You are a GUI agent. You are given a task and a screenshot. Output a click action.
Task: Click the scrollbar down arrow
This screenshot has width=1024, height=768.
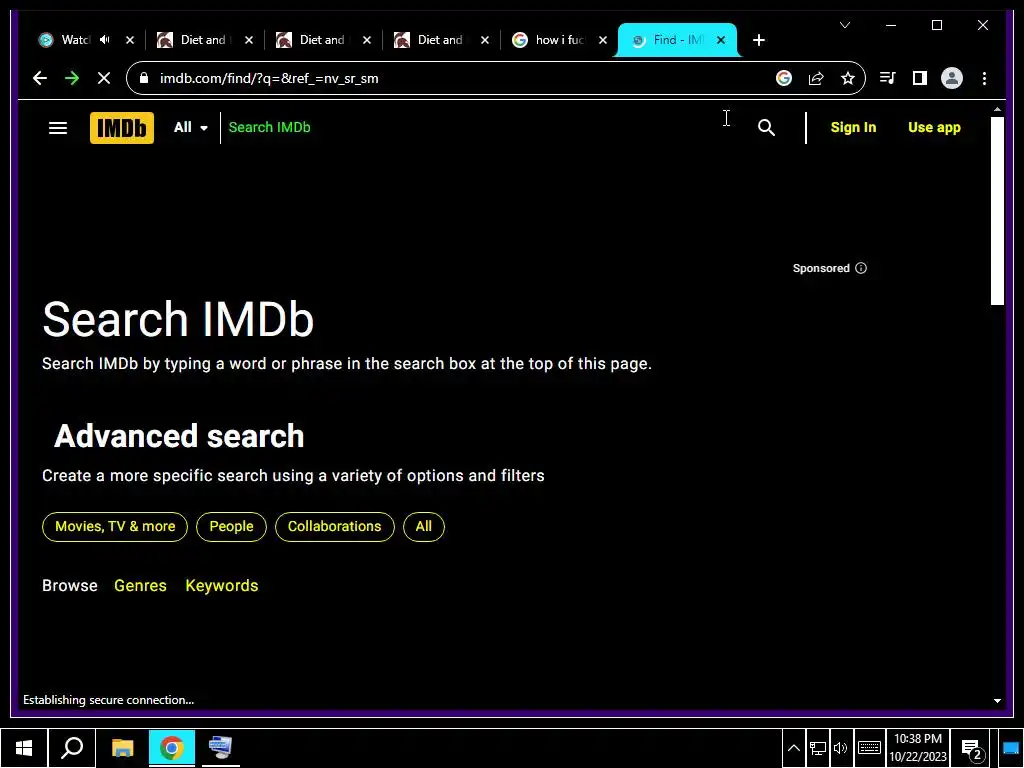(997, 700)
